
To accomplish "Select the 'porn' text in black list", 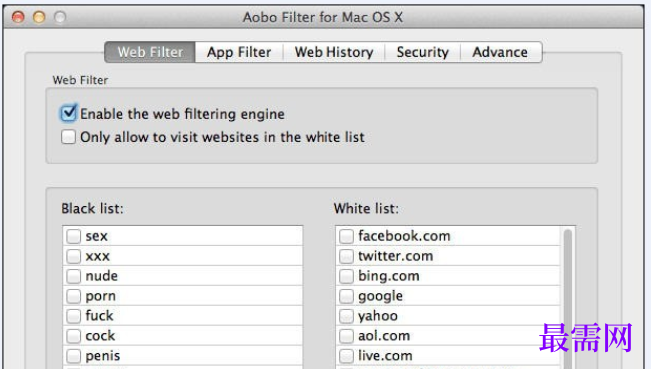I will click(100, 296).
